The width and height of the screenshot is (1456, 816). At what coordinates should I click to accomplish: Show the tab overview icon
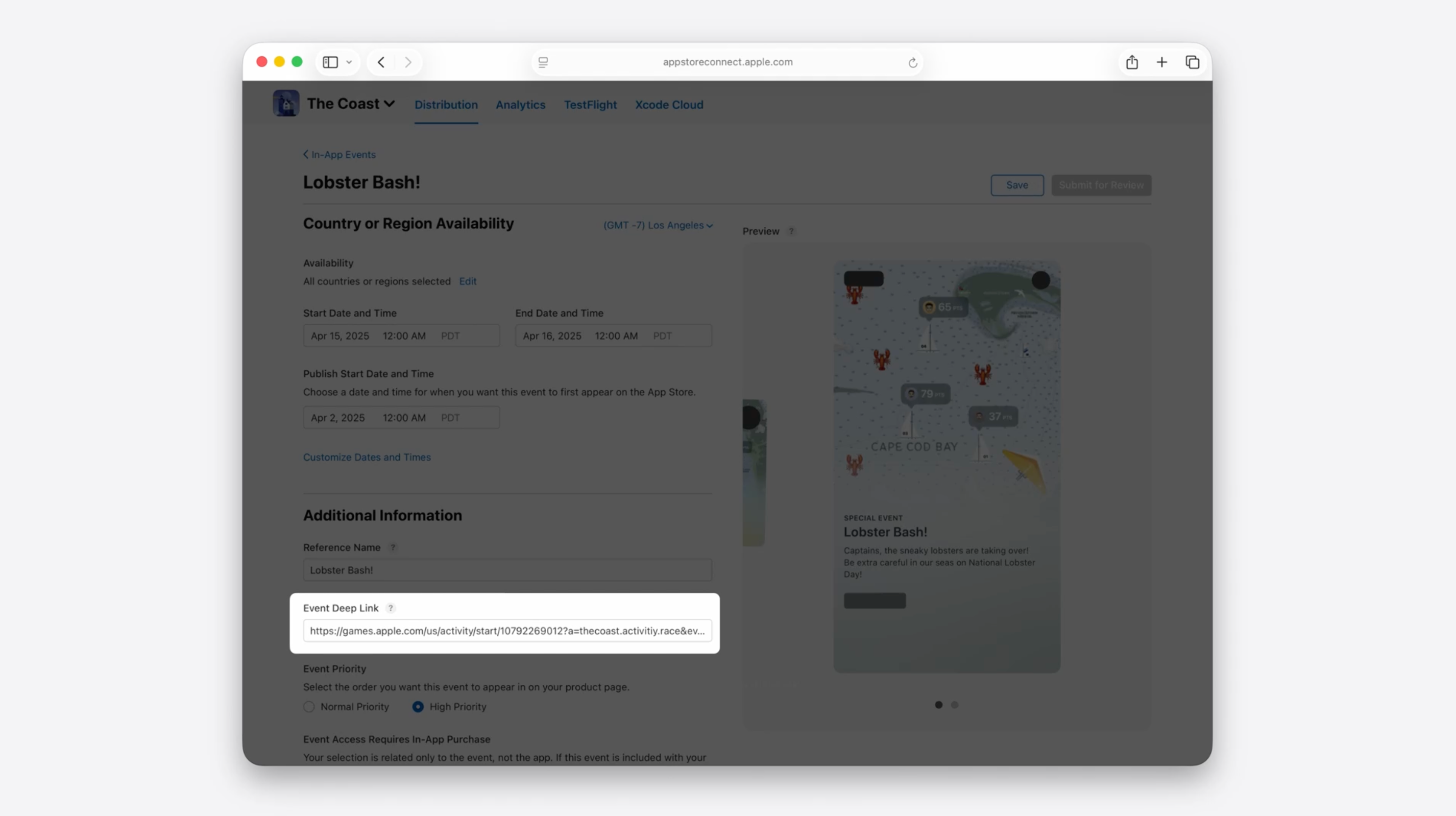click(1192, 62)
